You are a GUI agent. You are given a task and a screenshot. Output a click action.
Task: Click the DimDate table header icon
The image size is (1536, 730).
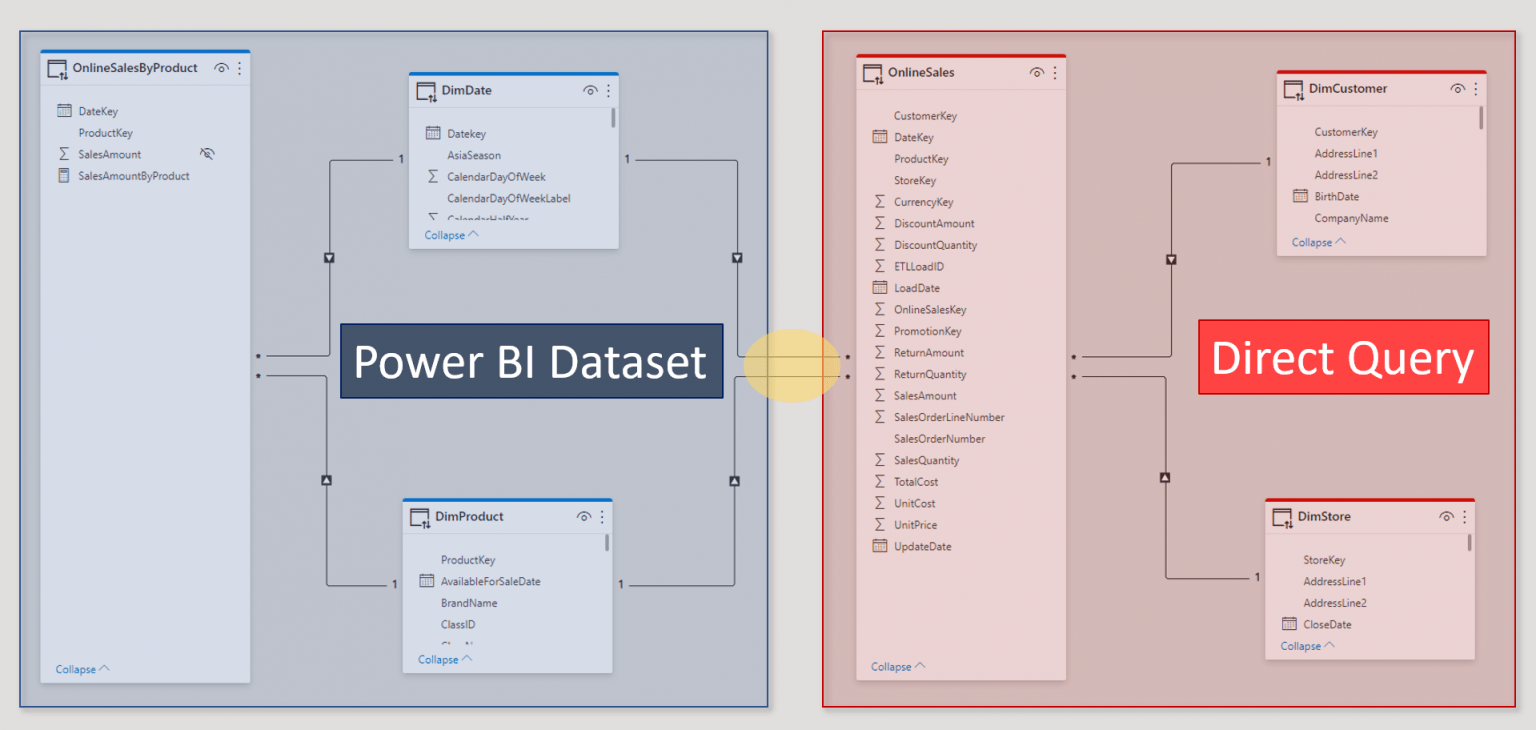coord(427,91)
